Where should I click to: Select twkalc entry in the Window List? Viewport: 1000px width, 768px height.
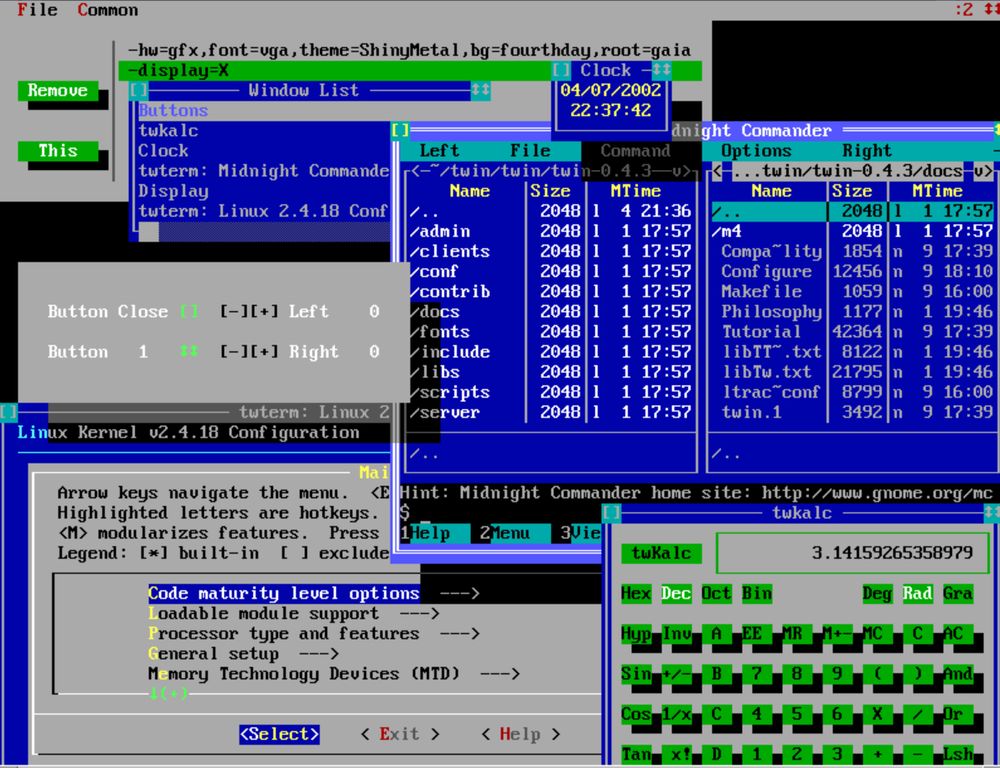click(x=264, y=131)
